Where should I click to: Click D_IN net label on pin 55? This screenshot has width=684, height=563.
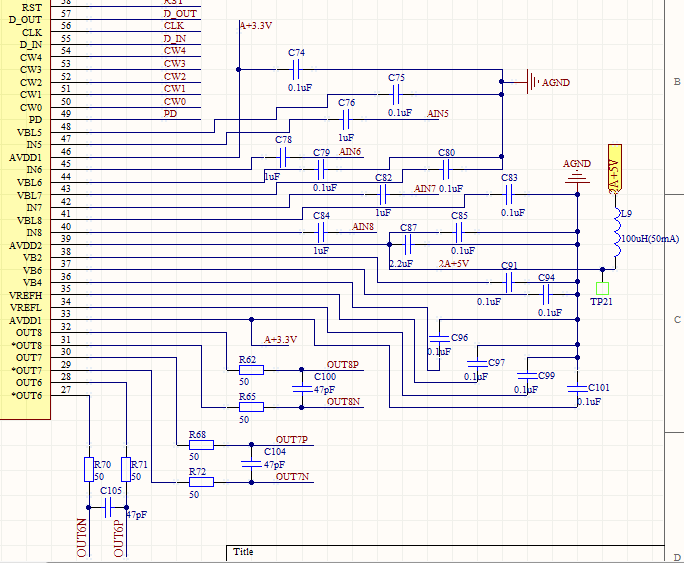[174, 39]
